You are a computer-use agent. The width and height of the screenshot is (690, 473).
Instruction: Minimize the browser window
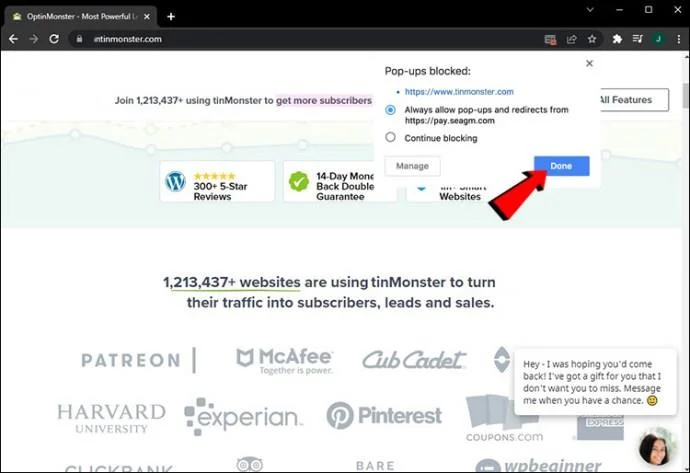pos(620,10)
